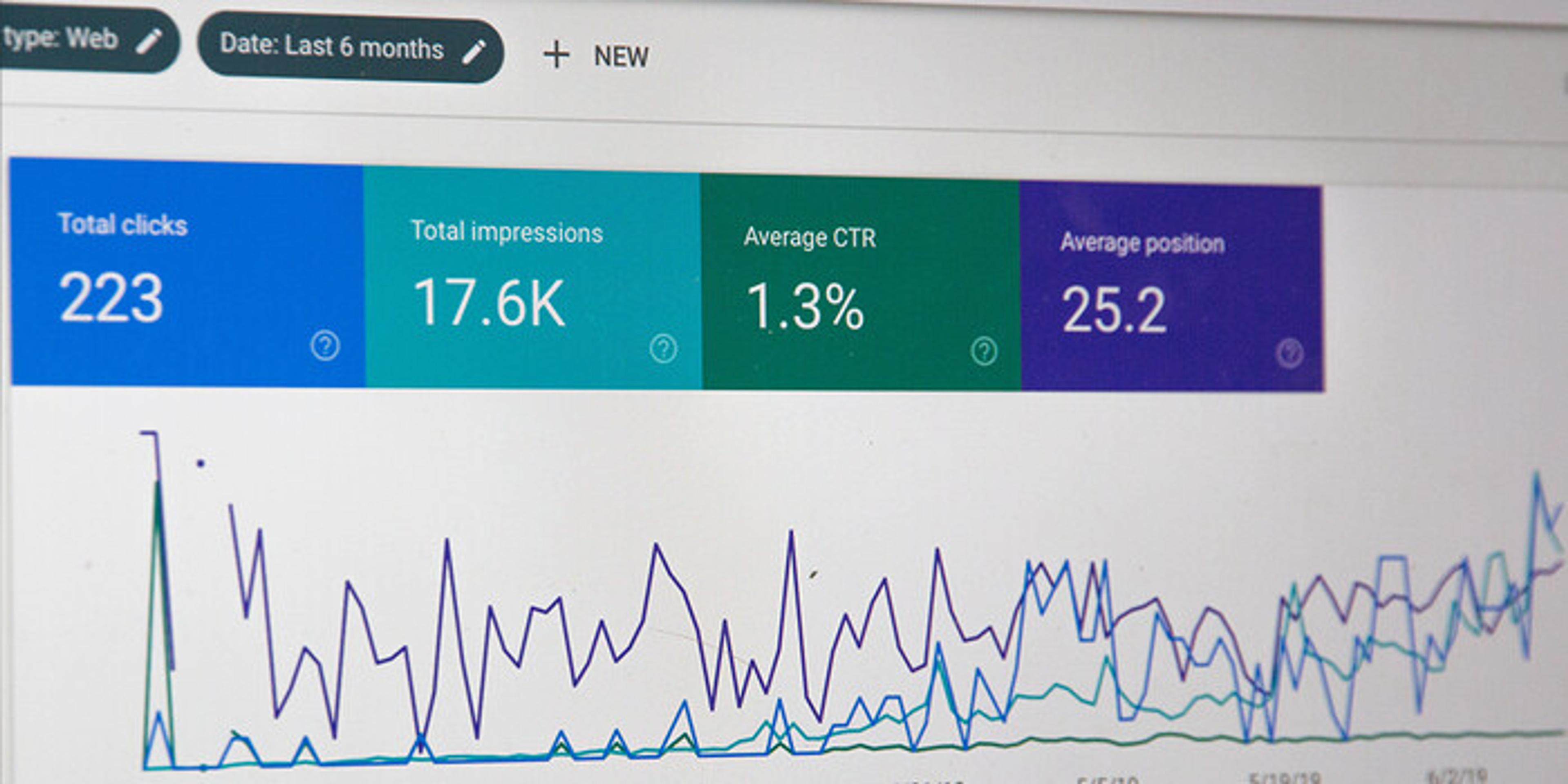Click the isolated dot near chart start
Image resolution: width=1568 pixels, height=784 pixels.
pos(200,464)
